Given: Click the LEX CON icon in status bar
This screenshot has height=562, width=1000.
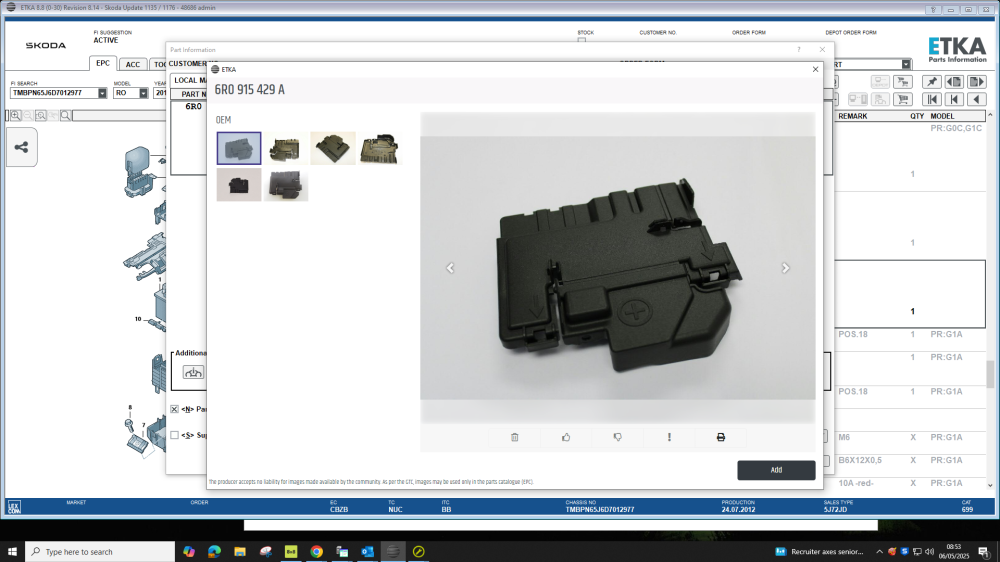Looking at the screenshot, I should click(14, 507).
